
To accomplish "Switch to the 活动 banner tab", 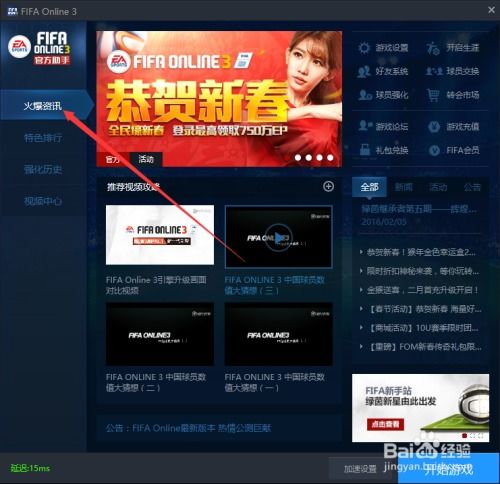I will pyautogui.click(x=146, y=159).
